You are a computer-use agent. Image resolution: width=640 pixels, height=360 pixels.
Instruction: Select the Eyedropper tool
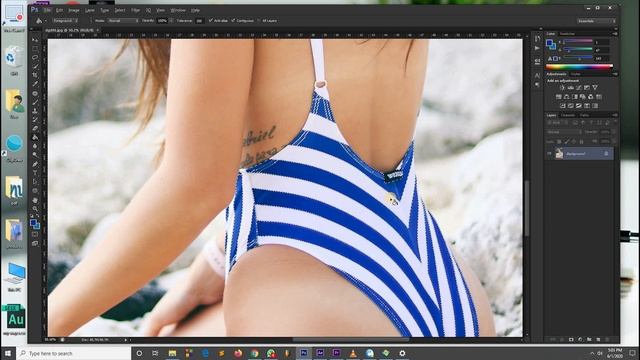pyautogui.click(x=35, y=84)
